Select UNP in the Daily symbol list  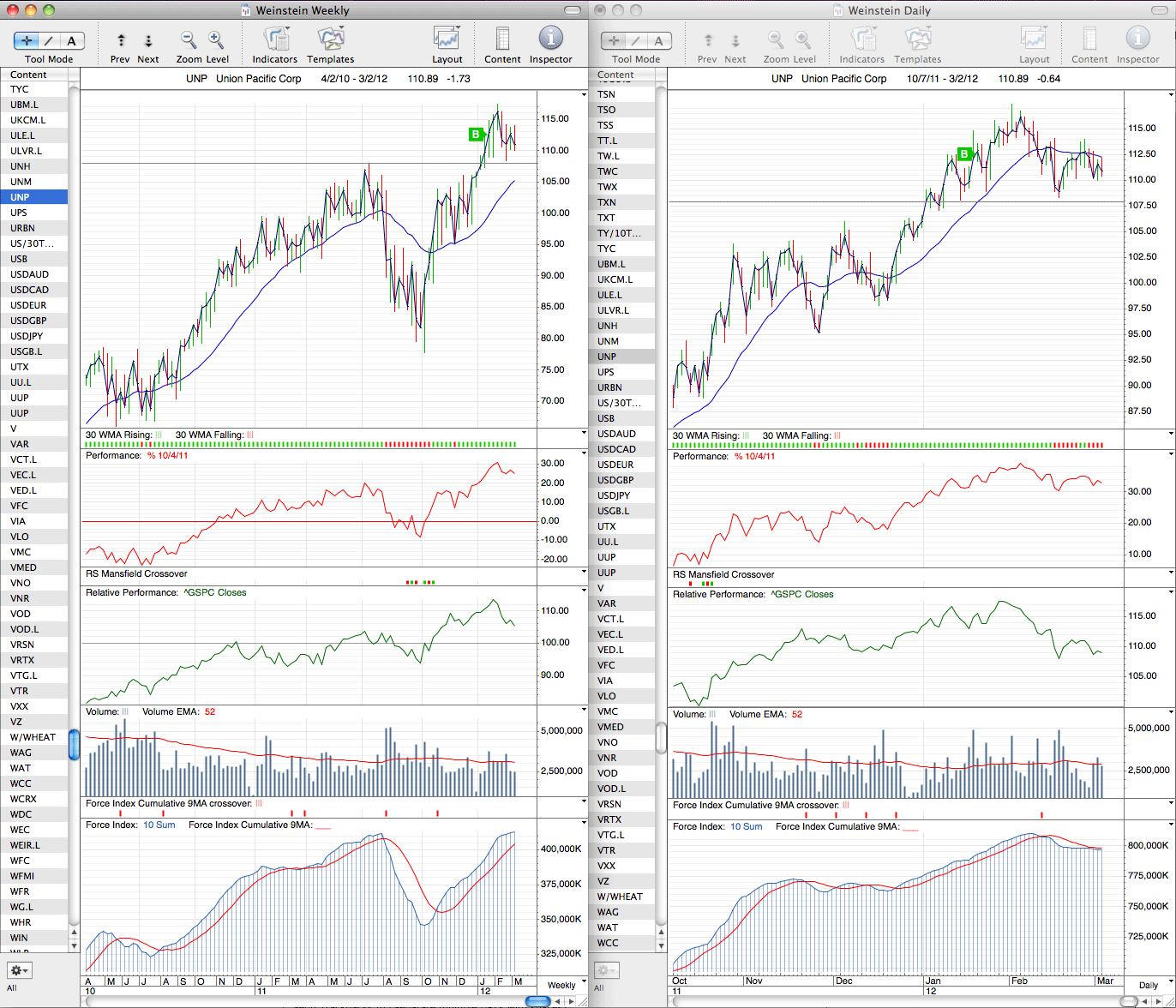point(621,357)
